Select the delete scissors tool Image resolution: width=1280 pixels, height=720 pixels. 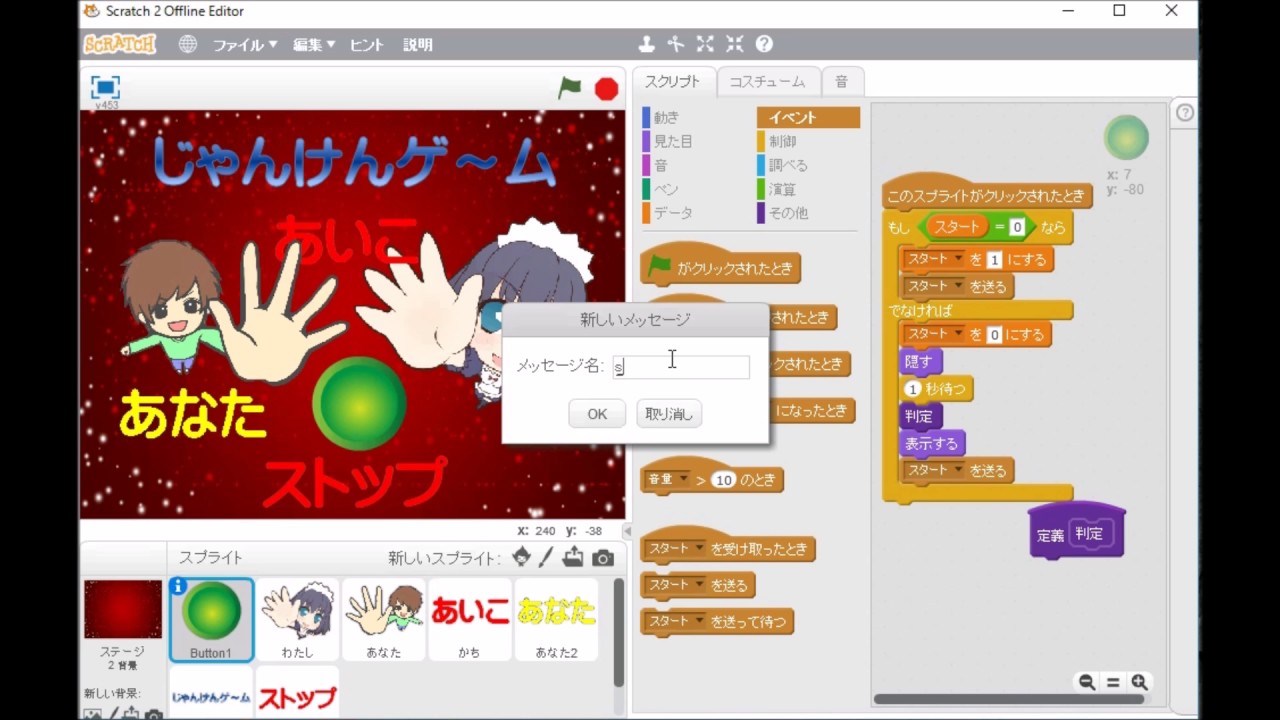tap(676, 44)
